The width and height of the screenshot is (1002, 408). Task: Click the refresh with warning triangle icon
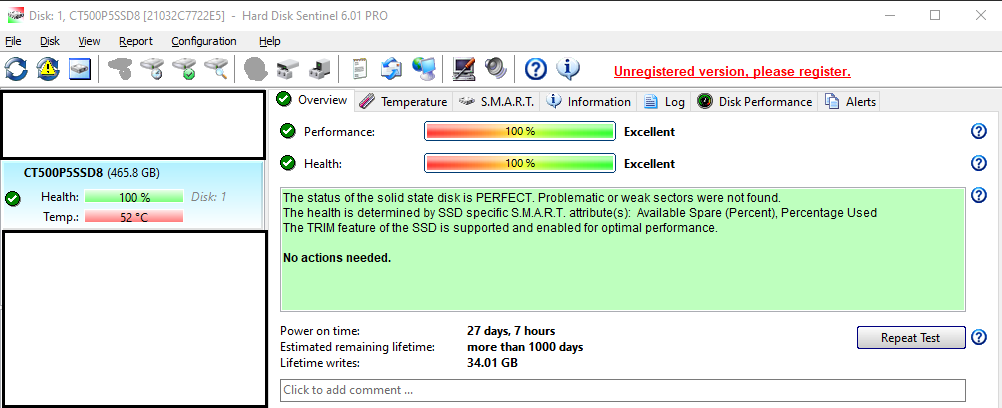pos(48,69)
